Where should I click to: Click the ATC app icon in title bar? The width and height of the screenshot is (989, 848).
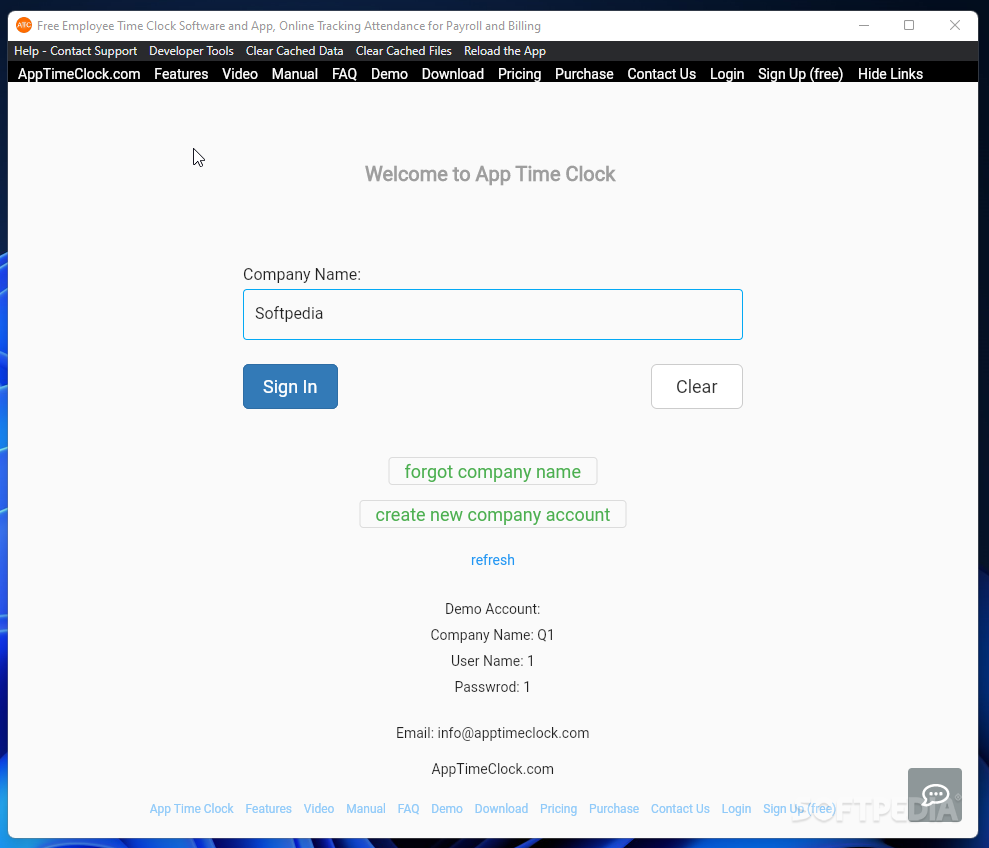pos(23,25)
